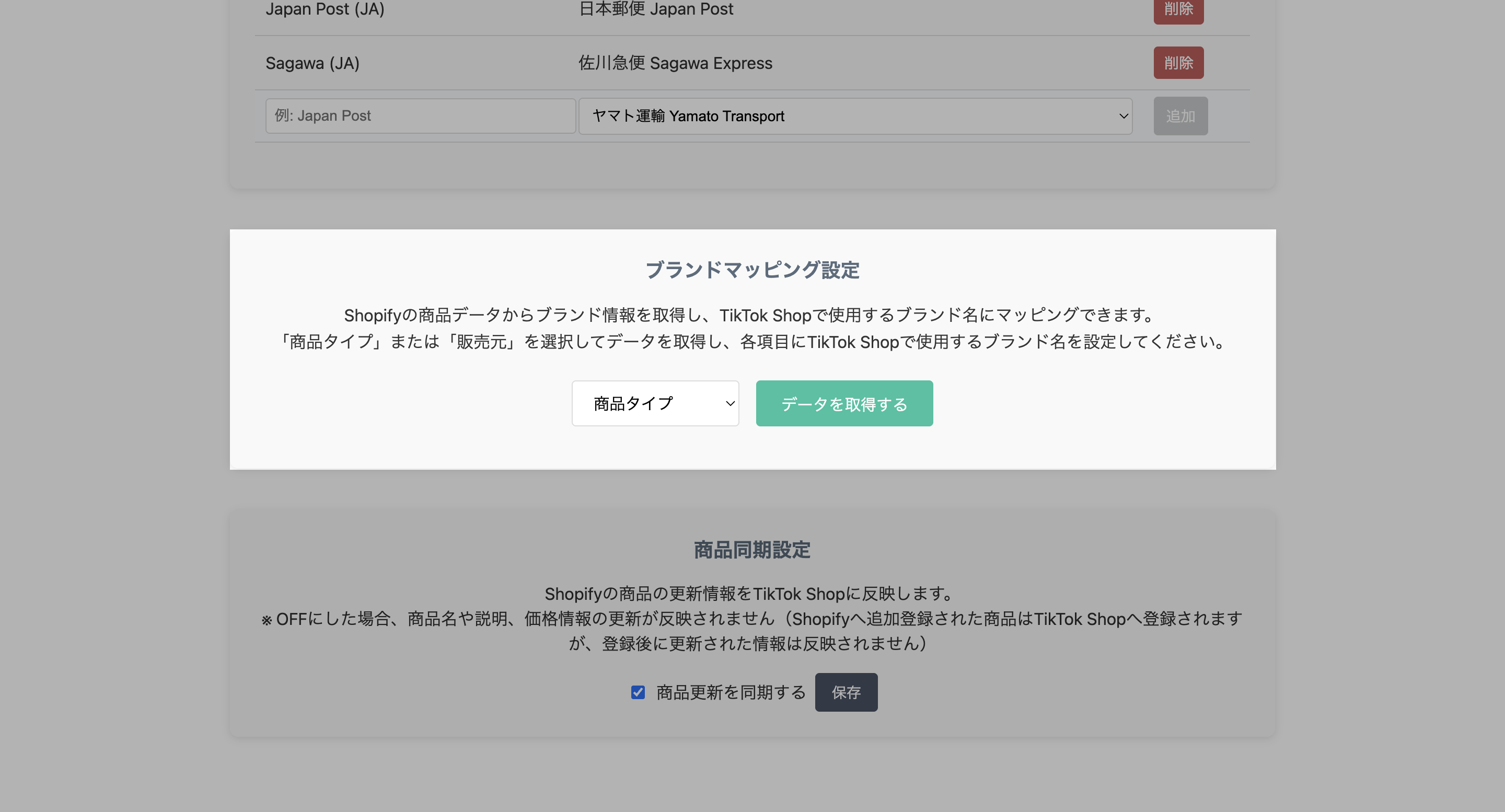Click the 日本郵便 Japan Post carrier text
Screen dimensions: 1505x812
pyautogui.click(x=655, y=9)
